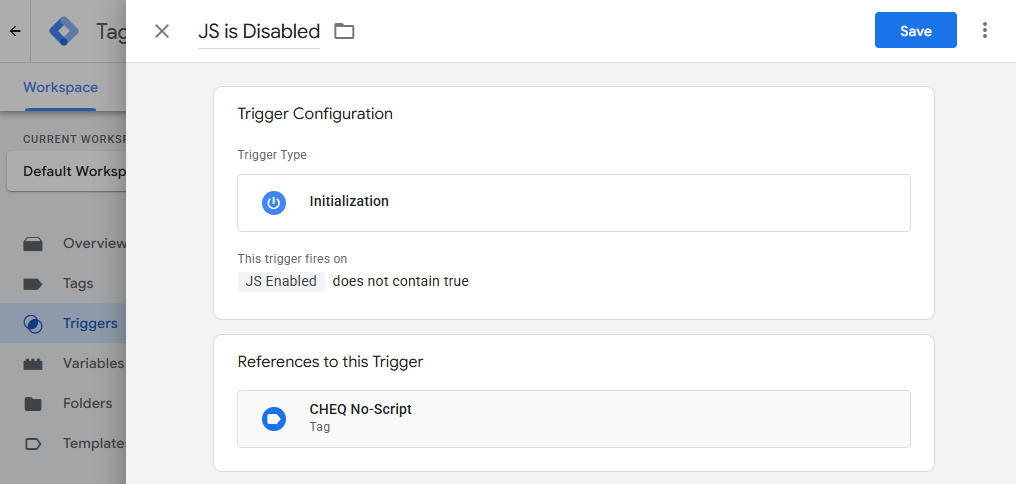Click the JS Enabled variable chip

click(x=281, y=281)
